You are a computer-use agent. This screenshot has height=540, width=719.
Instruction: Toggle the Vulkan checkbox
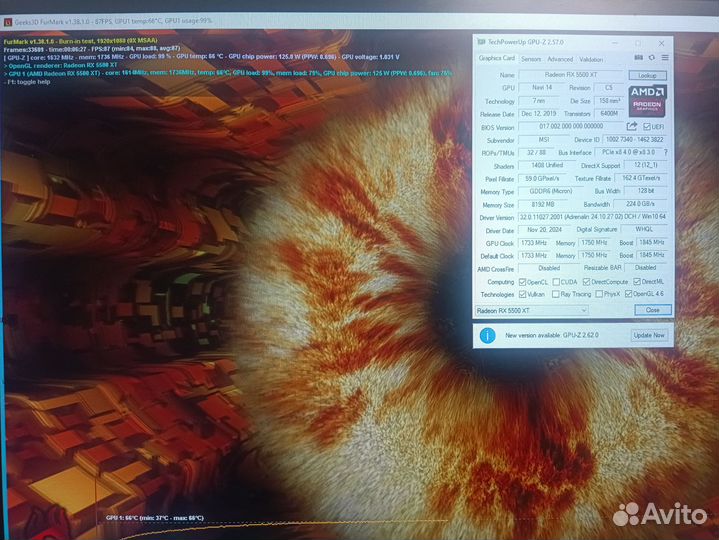pos(522,294)
